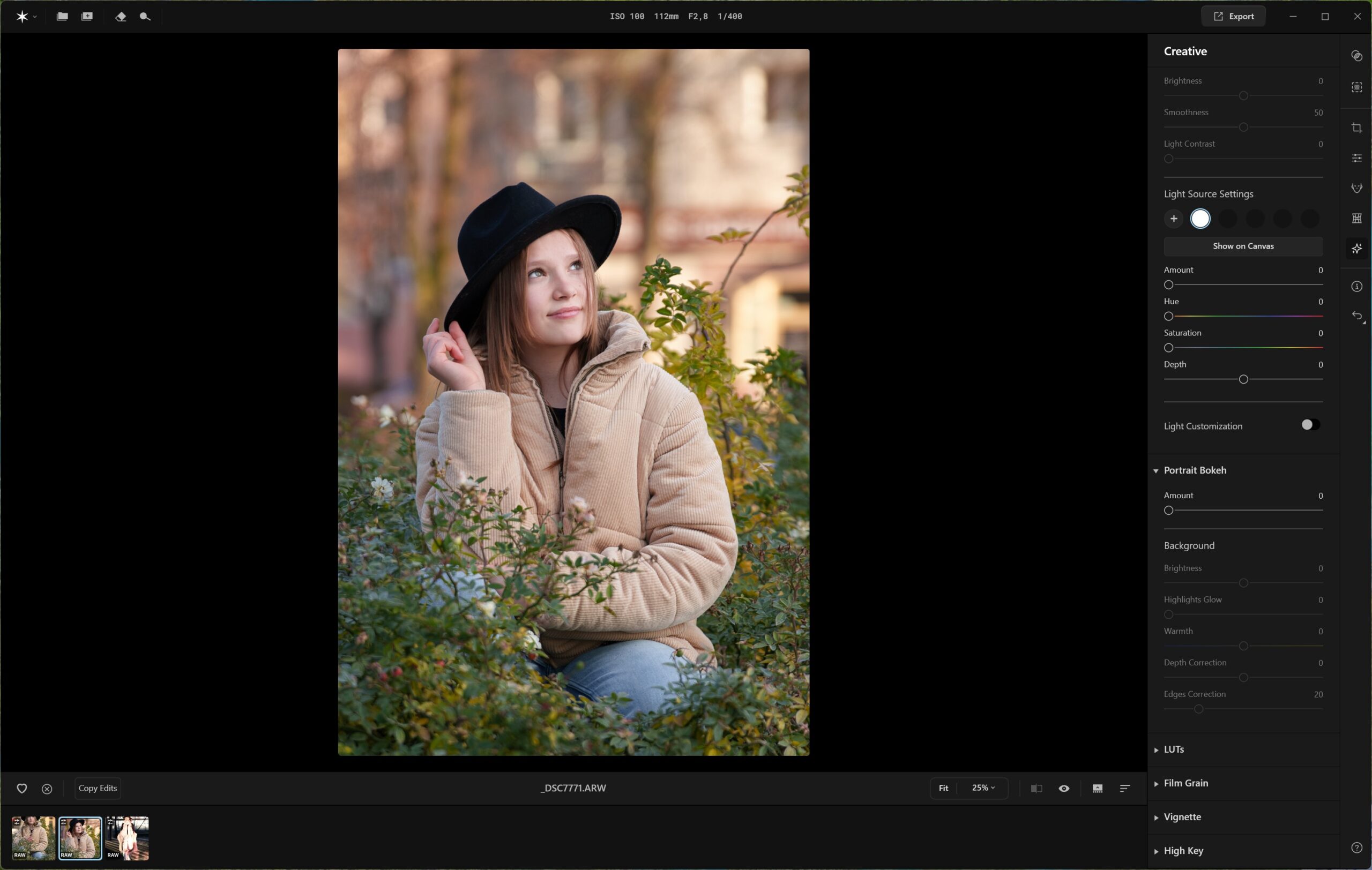Toggle original preview eye icon
This screenshot has height=870, width=1372.
click(1063, 788)
